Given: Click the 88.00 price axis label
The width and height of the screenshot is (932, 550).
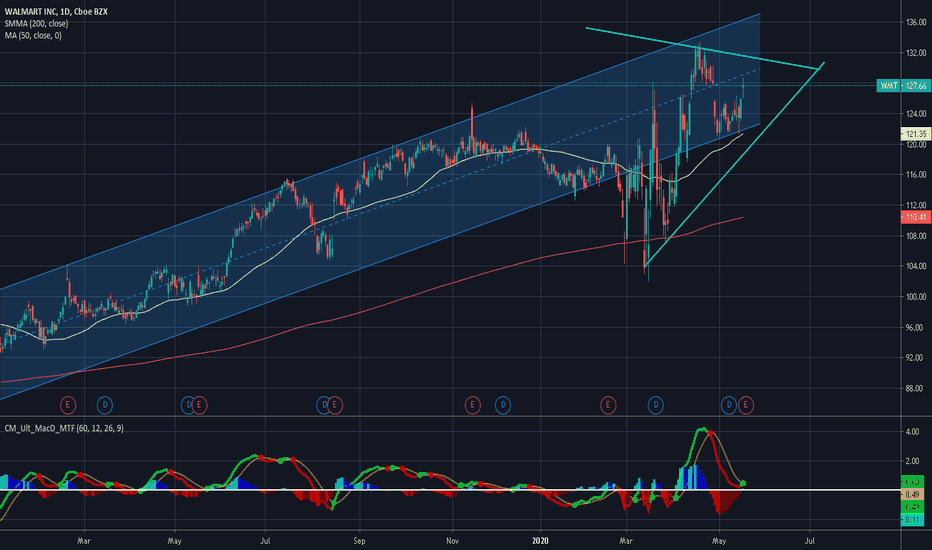Looking at the screenshot, I should tap(916, 388).
